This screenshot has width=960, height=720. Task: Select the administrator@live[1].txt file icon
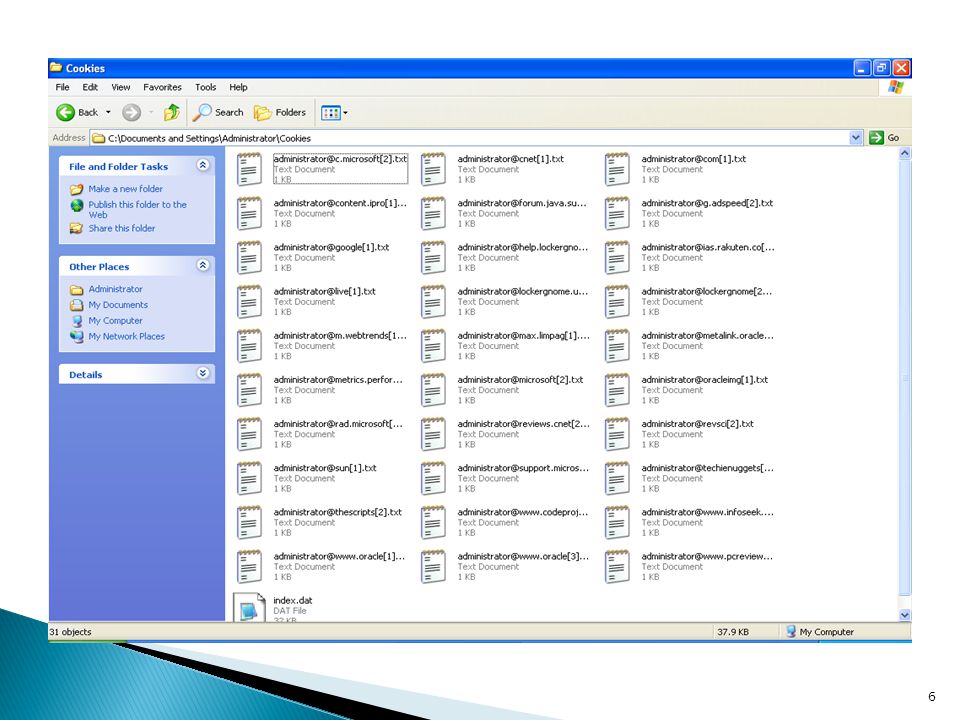[249, 301]
